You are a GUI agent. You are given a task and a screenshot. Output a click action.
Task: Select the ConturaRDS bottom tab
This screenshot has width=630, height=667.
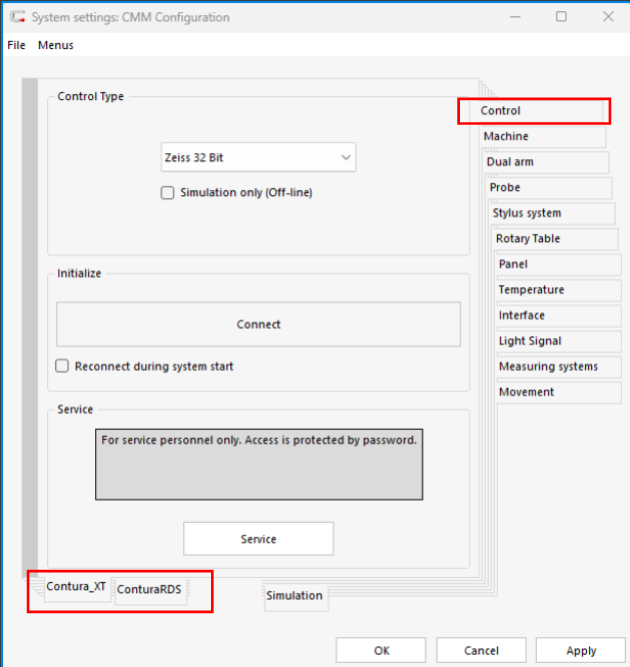point(149,590)
